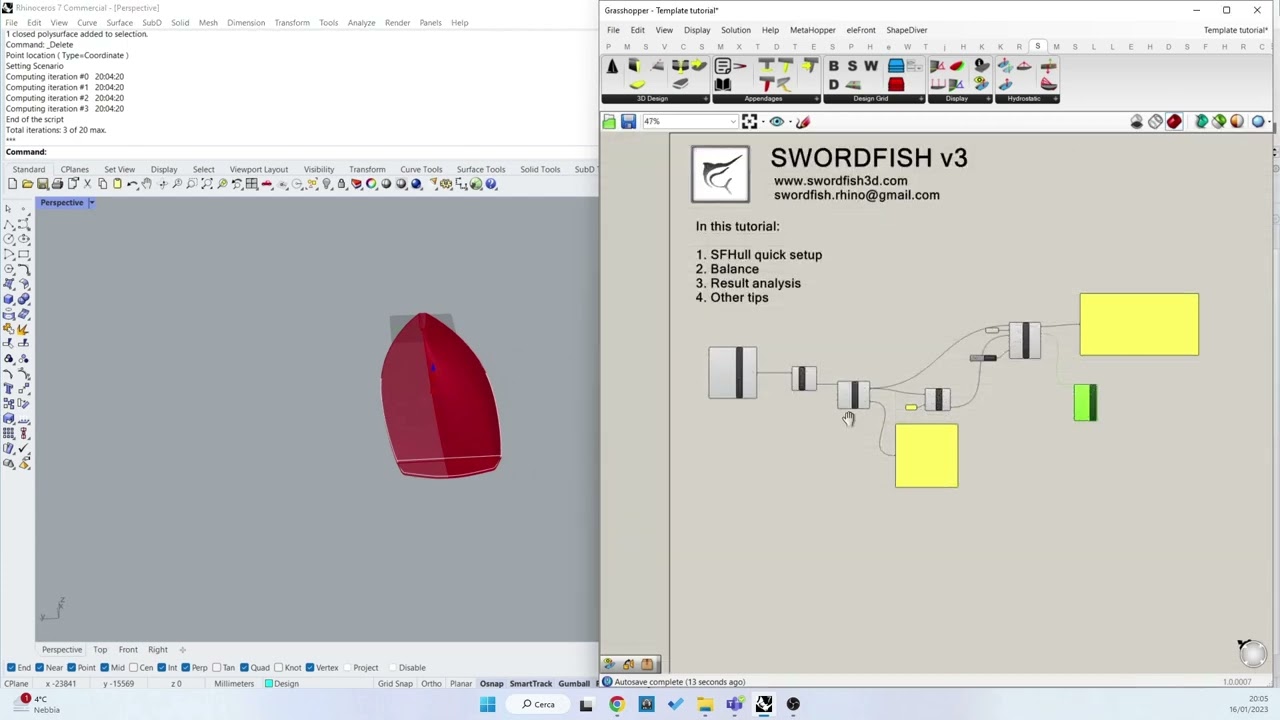The height and width of the screenshot is (720, 1280).
Task: Click the New file icon in Rhino toolbar
Action: click(x=12, y=184)
